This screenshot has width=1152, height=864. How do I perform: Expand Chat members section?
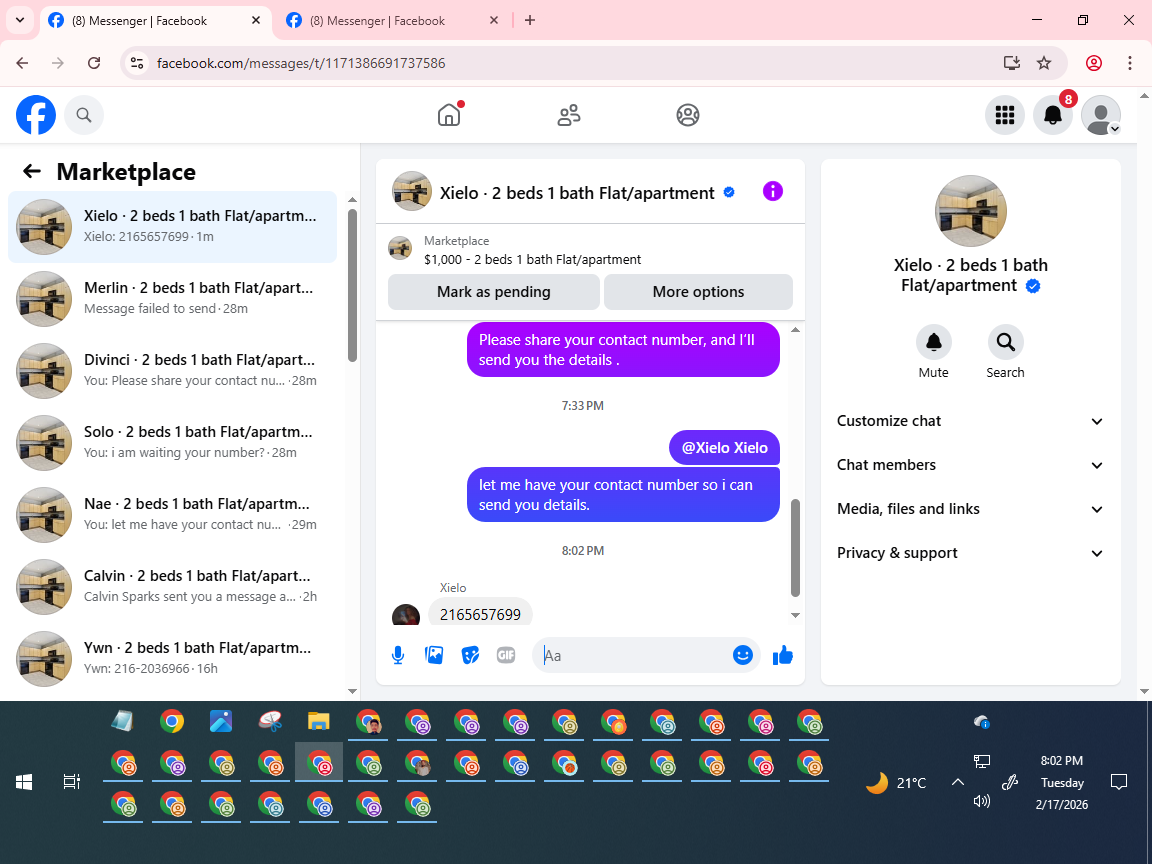pyautogui.click(x=971, y=465)
